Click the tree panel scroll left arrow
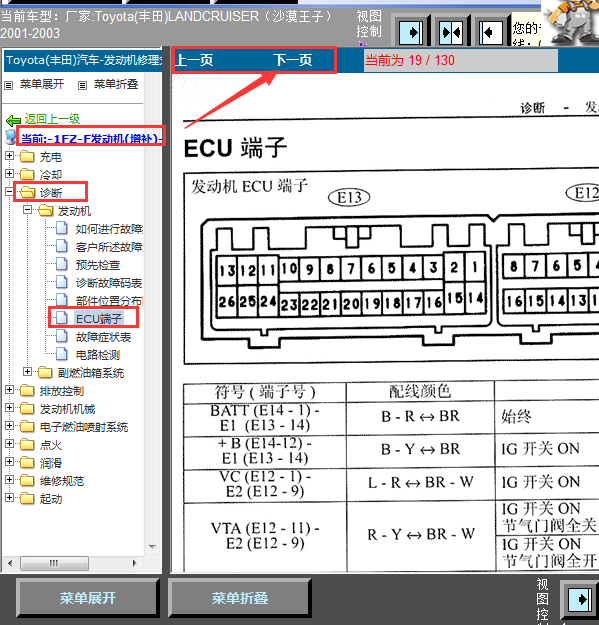 10,563
